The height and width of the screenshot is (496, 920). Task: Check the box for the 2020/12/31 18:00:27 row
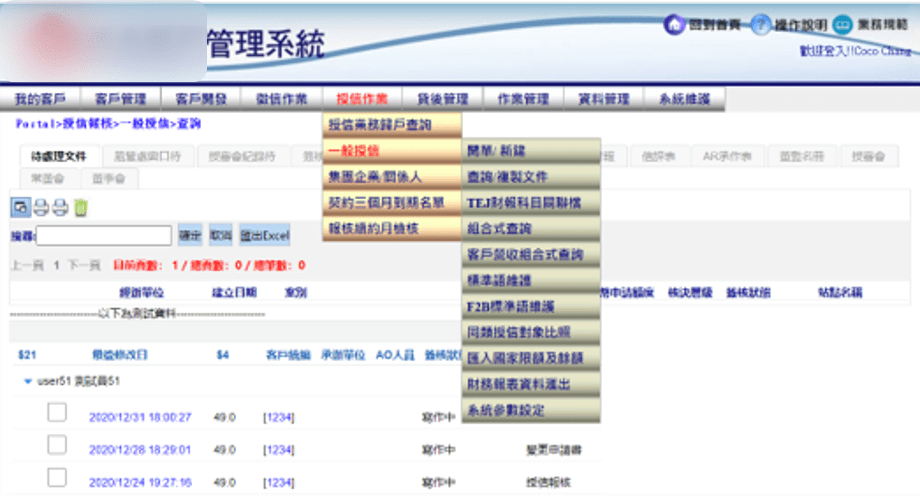[57, 413]
